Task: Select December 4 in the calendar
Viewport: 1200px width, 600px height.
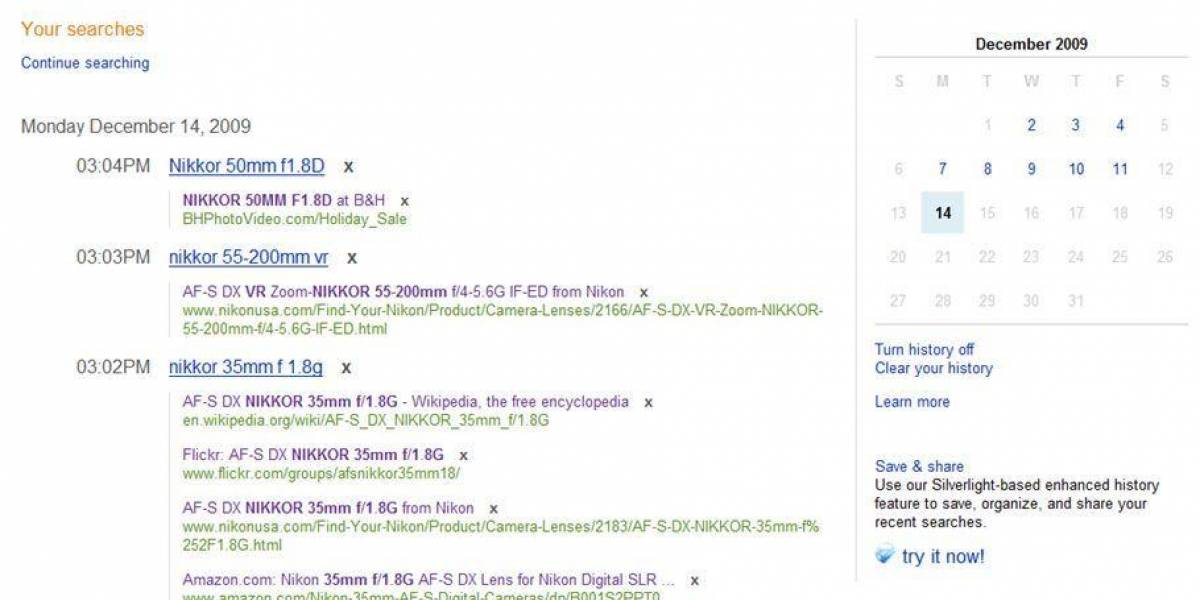Action: (x=1120, y=125)
